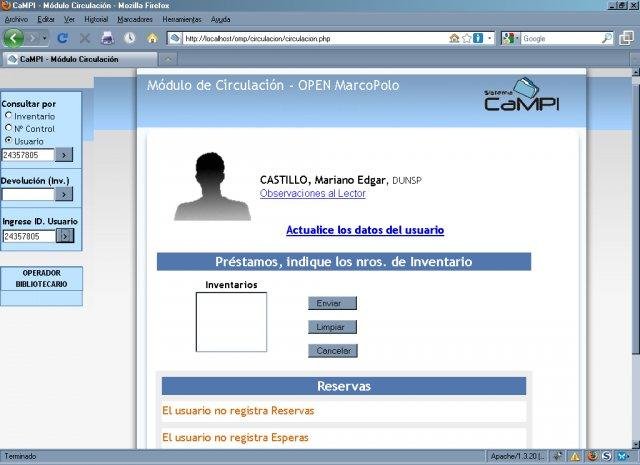Open the Ver menu

[69, 19]
